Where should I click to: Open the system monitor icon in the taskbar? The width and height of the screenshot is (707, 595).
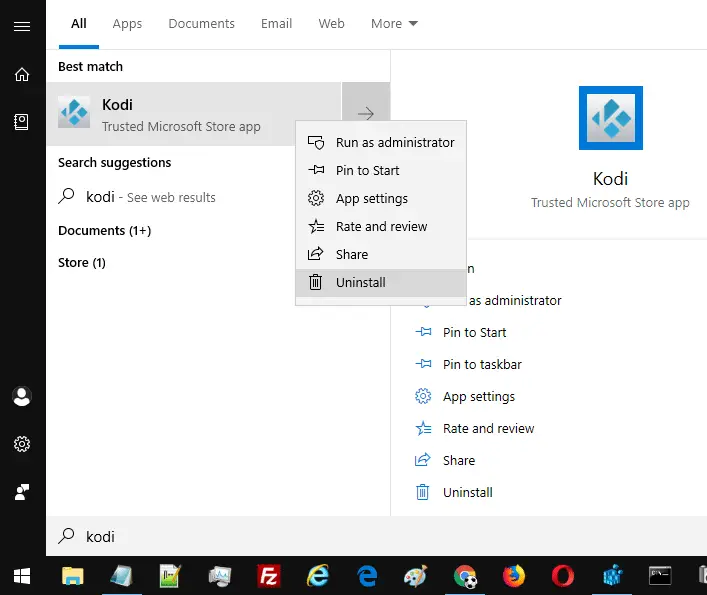click(220, 576)
